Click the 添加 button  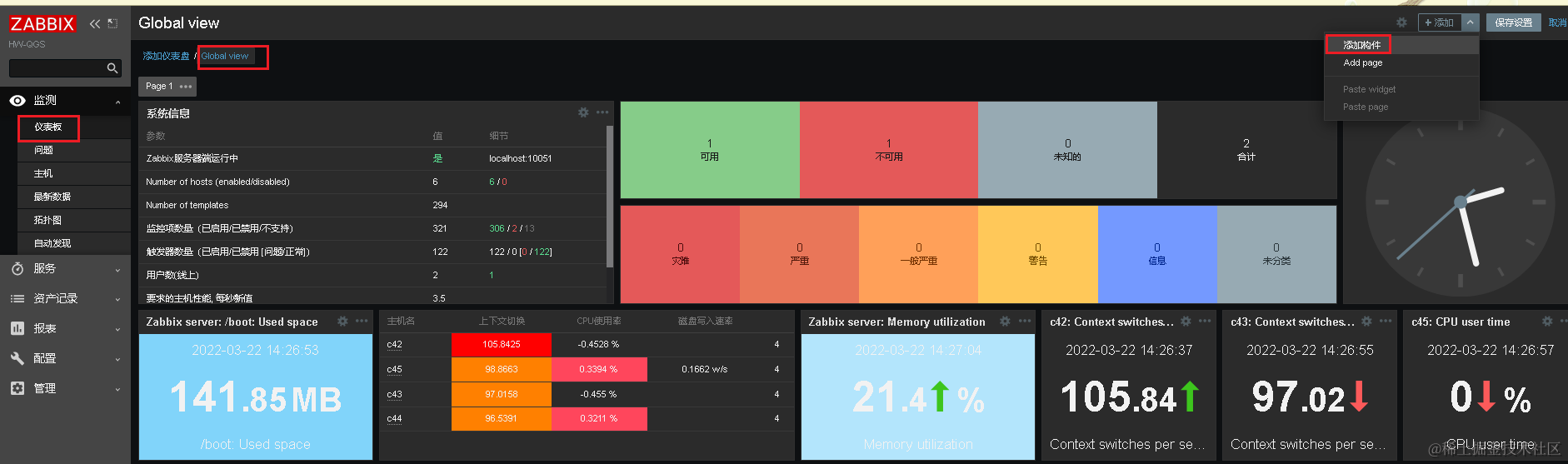click(1439, 22)
